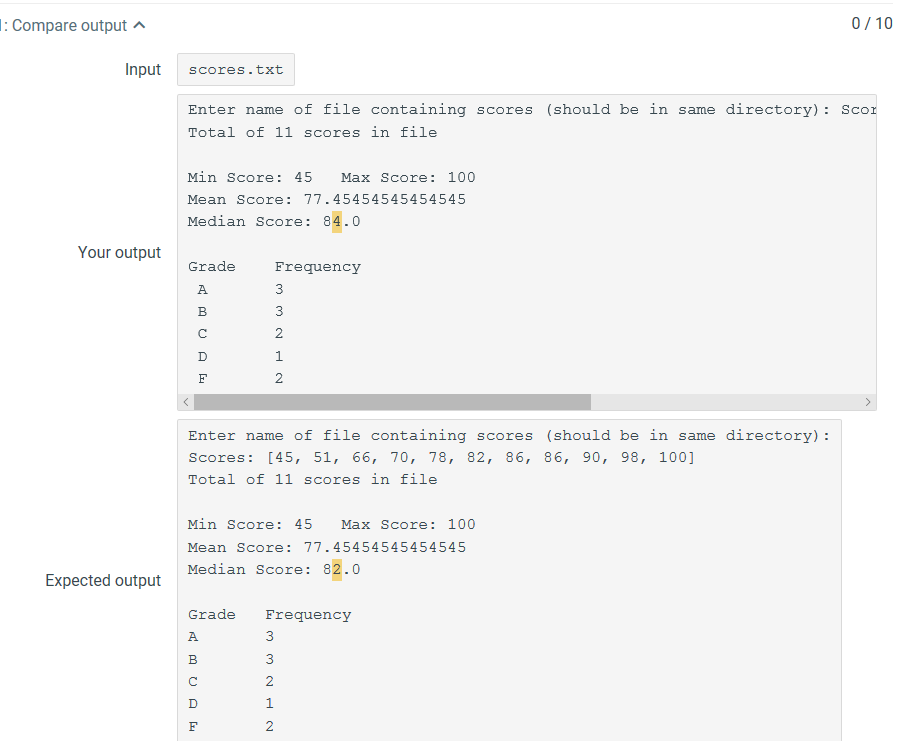This screenshot has height=741, width=900.
Task: Click the 0 / 10 score indicator
Action: (872, 24)
